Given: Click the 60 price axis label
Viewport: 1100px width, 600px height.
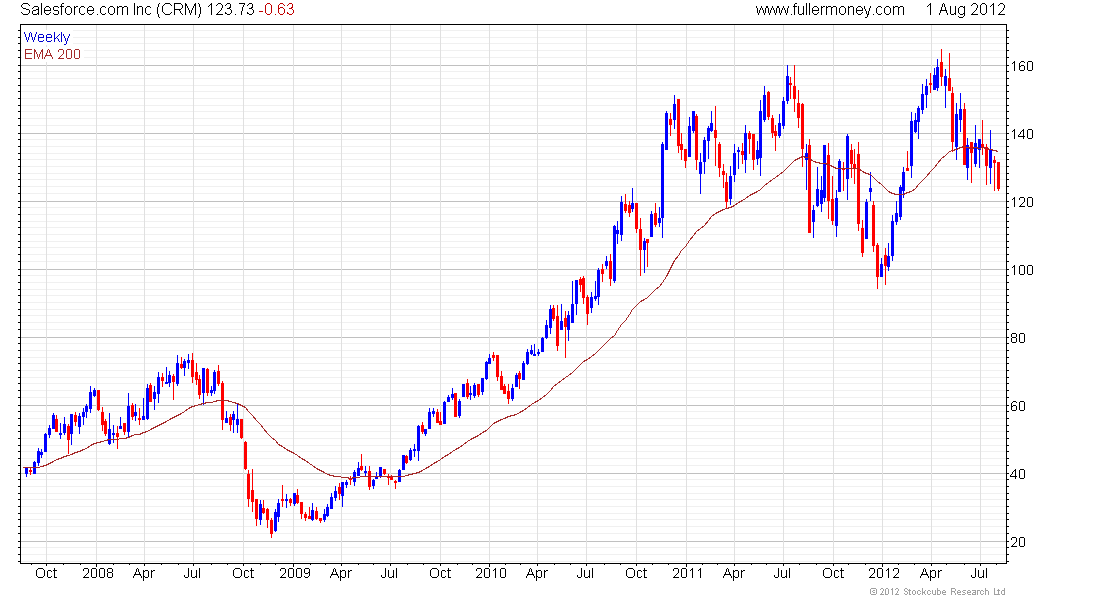Looking at the screenshot, I should pyautogui.click(x=1017, y=406).
